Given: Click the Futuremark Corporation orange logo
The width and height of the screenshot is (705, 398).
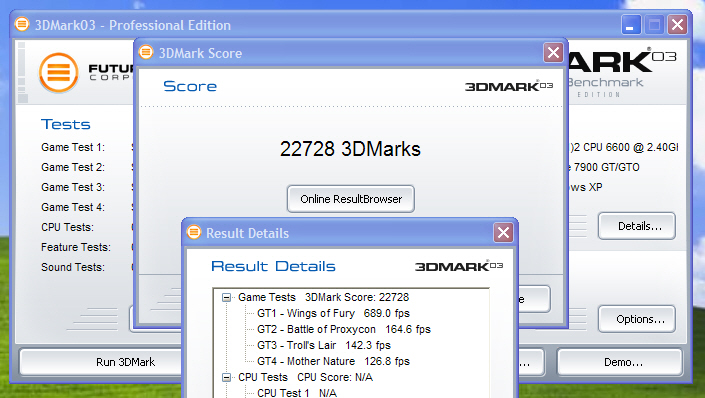Looking at the screenshot, I should coord(58,72).
